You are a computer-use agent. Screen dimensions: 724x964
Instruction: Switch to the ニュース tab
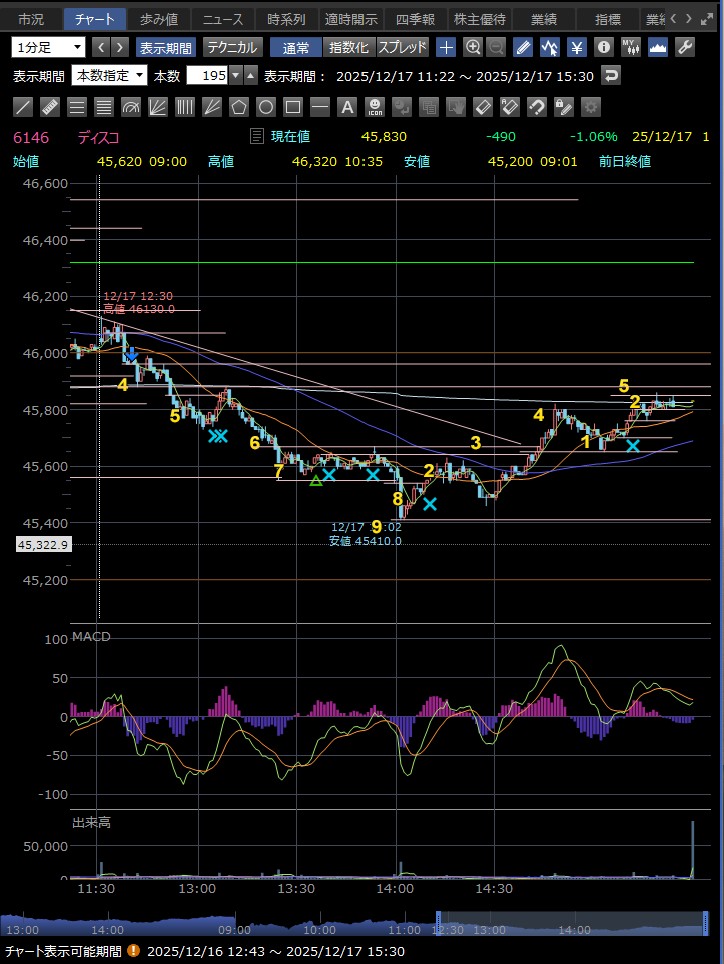pos(222,19)
